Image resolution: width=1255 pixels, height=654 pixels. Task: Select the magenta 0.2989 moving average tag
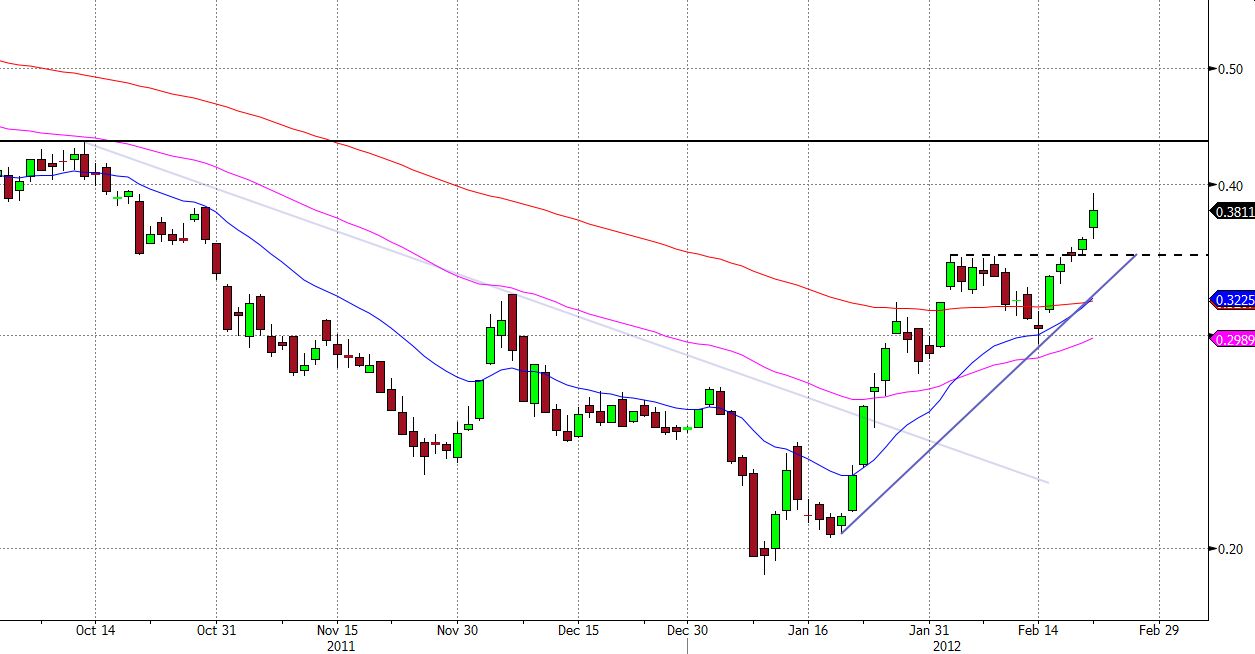[x=1232, y=340]
